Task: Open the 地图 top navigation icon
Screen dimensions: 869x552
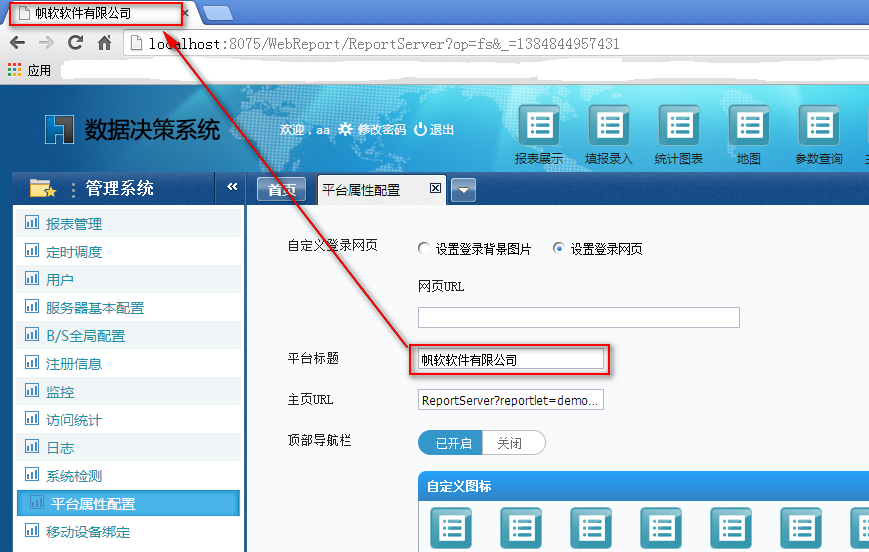Action: tap(749, 126)
